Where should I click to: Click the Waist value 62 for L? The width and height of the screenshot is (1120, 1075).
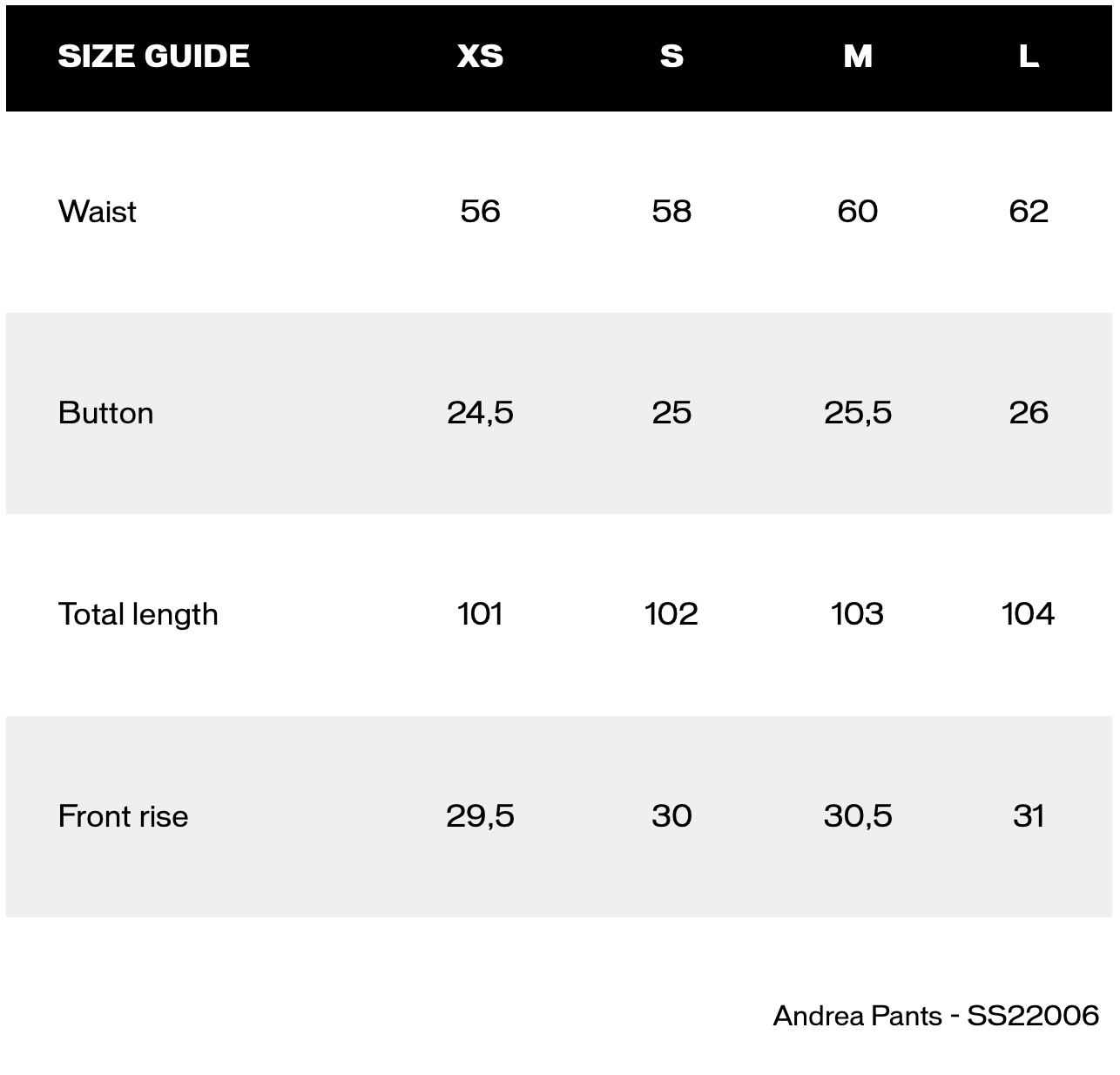pos(1029,212)
